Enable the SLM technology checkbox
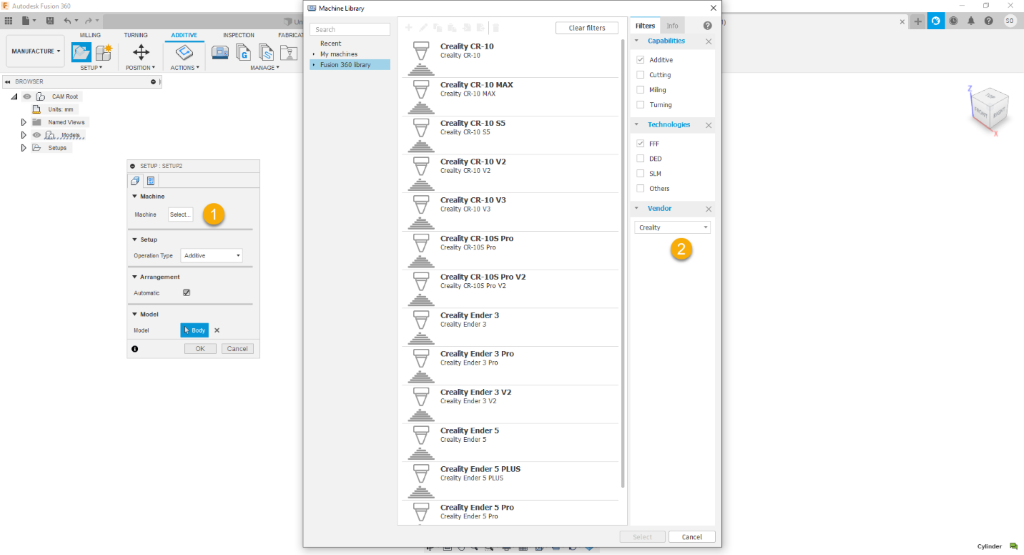The image size is (1024, 555). click(640, 173)
